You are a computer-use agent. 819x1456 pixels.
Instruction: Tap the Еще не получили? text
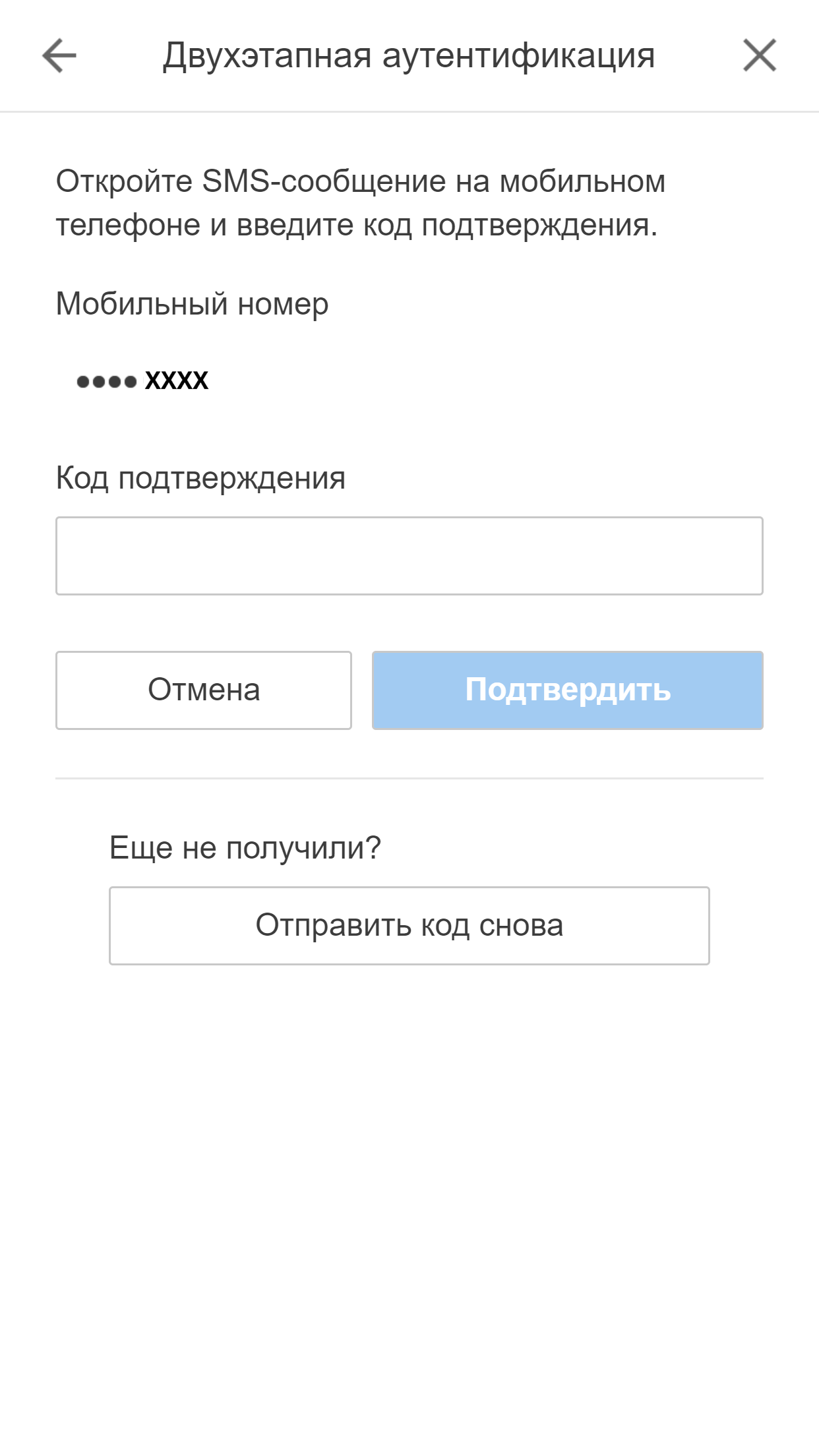click(x=245, y=847)
